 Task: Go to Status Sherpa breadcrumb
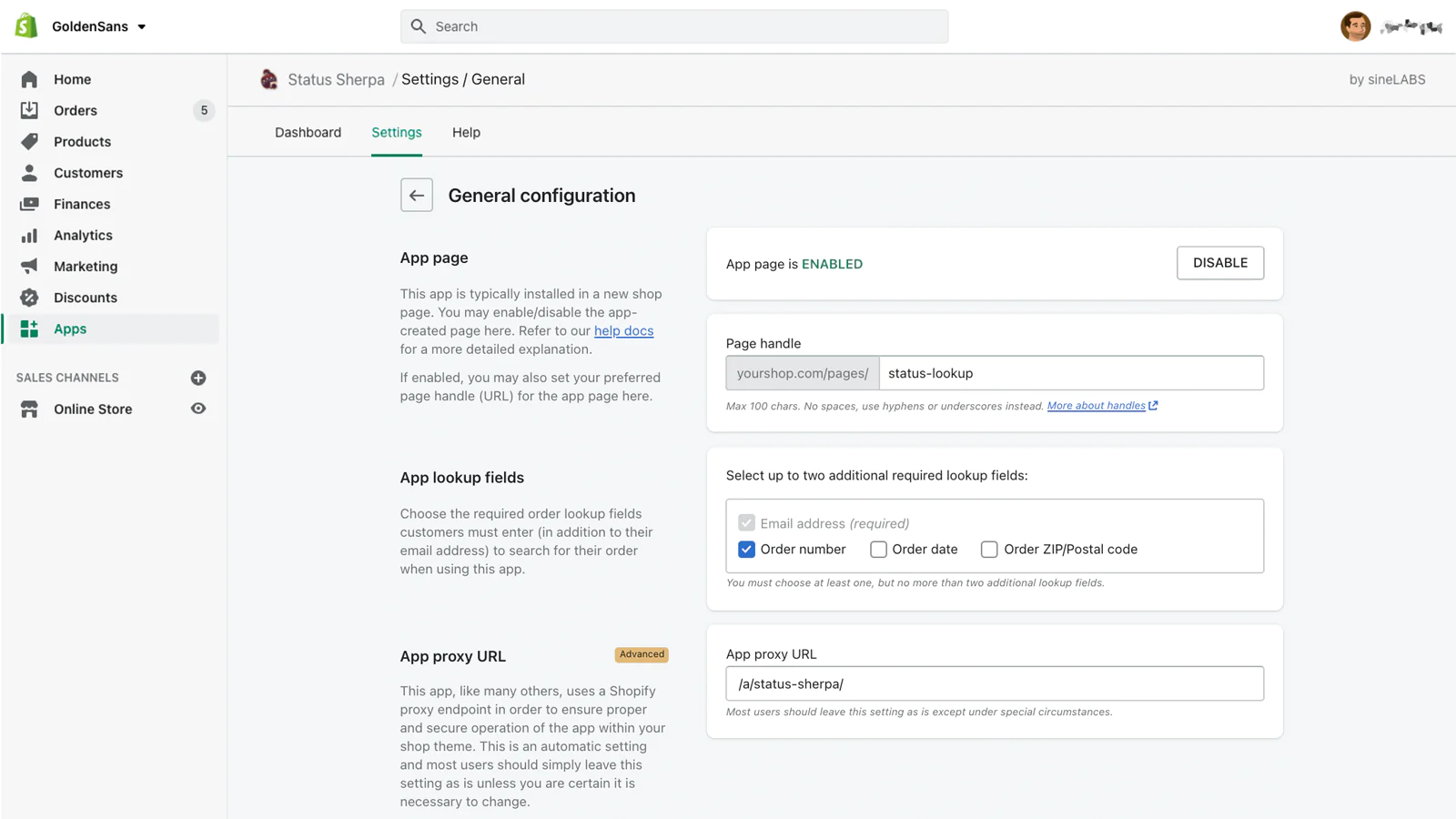tap(336, 79)
